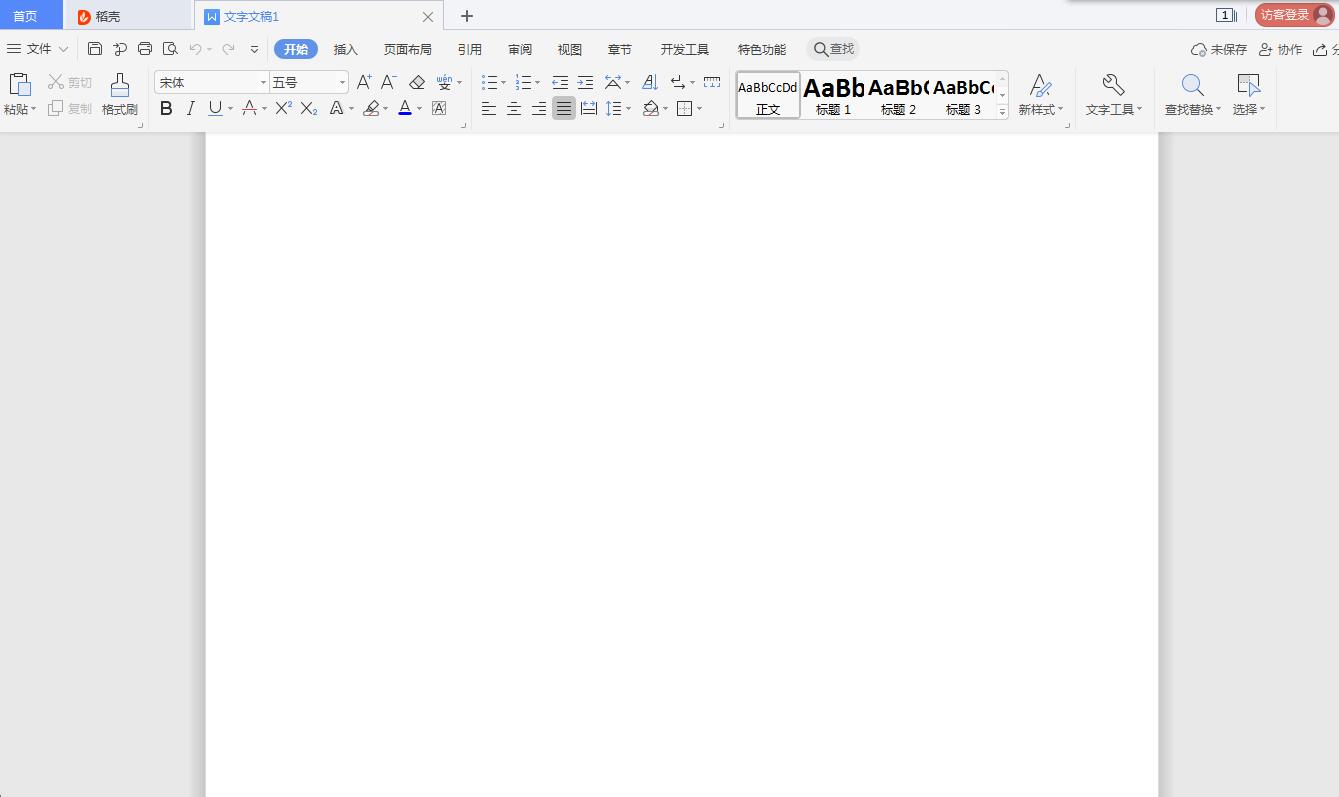Expand the bullet list dropdown arrow
The width and height of the screenshot is (1339, 797).
[503, 83]
